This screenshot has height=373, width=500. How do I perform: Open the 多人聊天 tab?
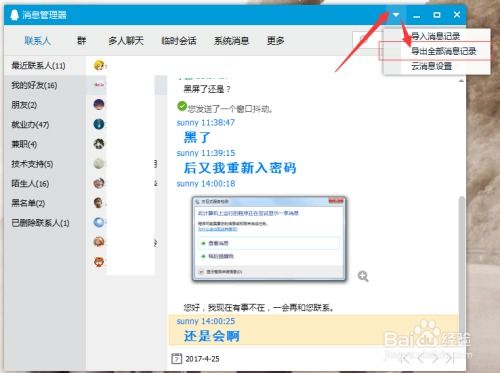coord(126,41)
